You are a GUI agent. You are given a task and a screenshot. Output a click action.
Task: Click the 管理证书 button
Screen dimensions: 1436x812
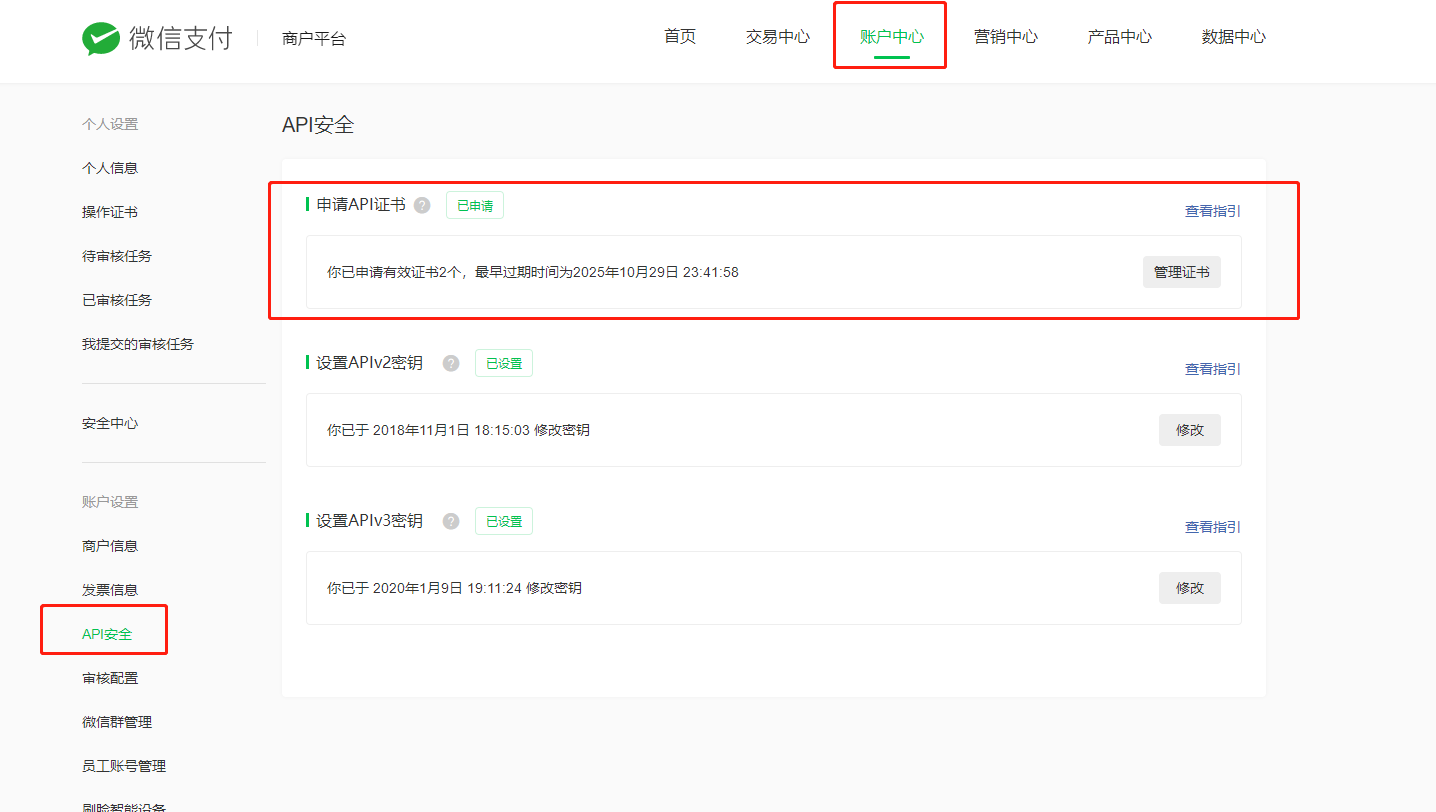tap(1181, 272)
